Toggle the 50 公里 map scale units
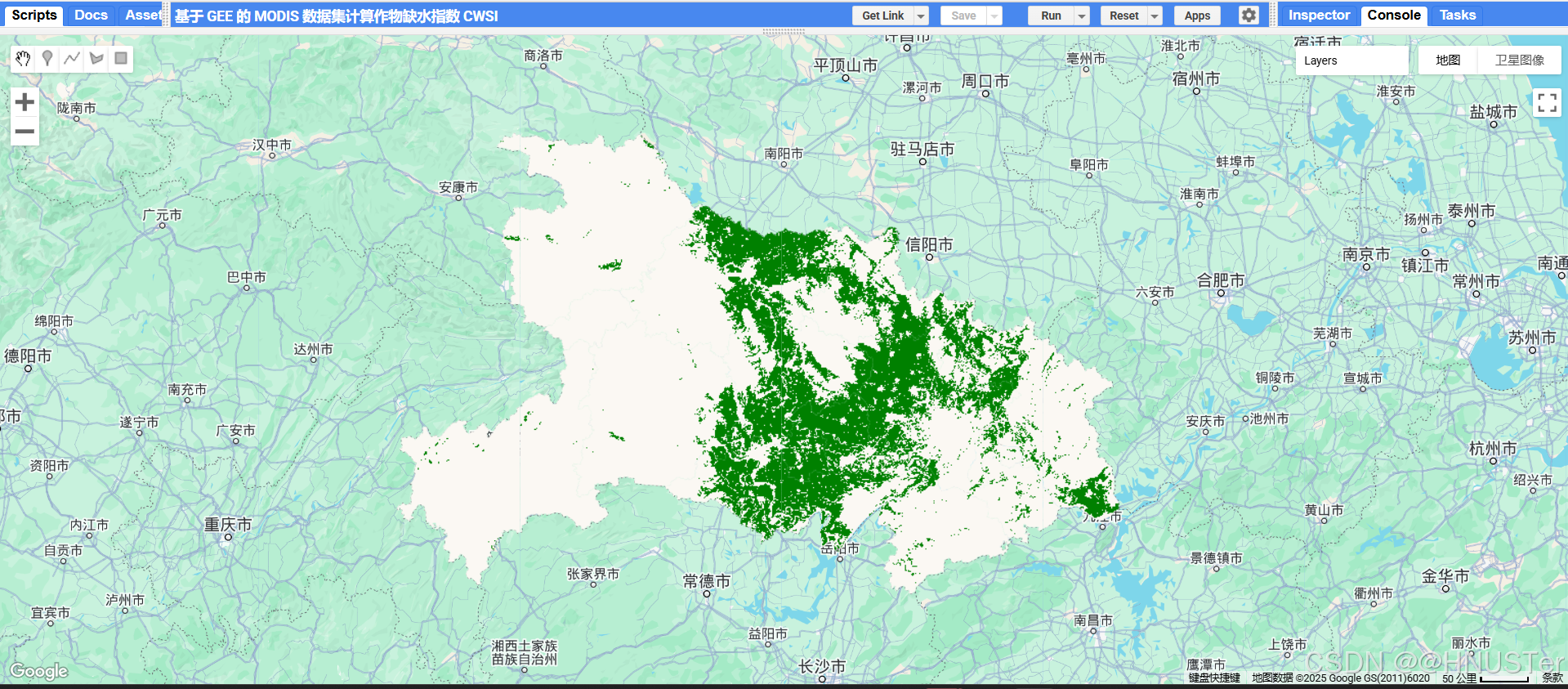1568x689 pixels. (1485, 678)
